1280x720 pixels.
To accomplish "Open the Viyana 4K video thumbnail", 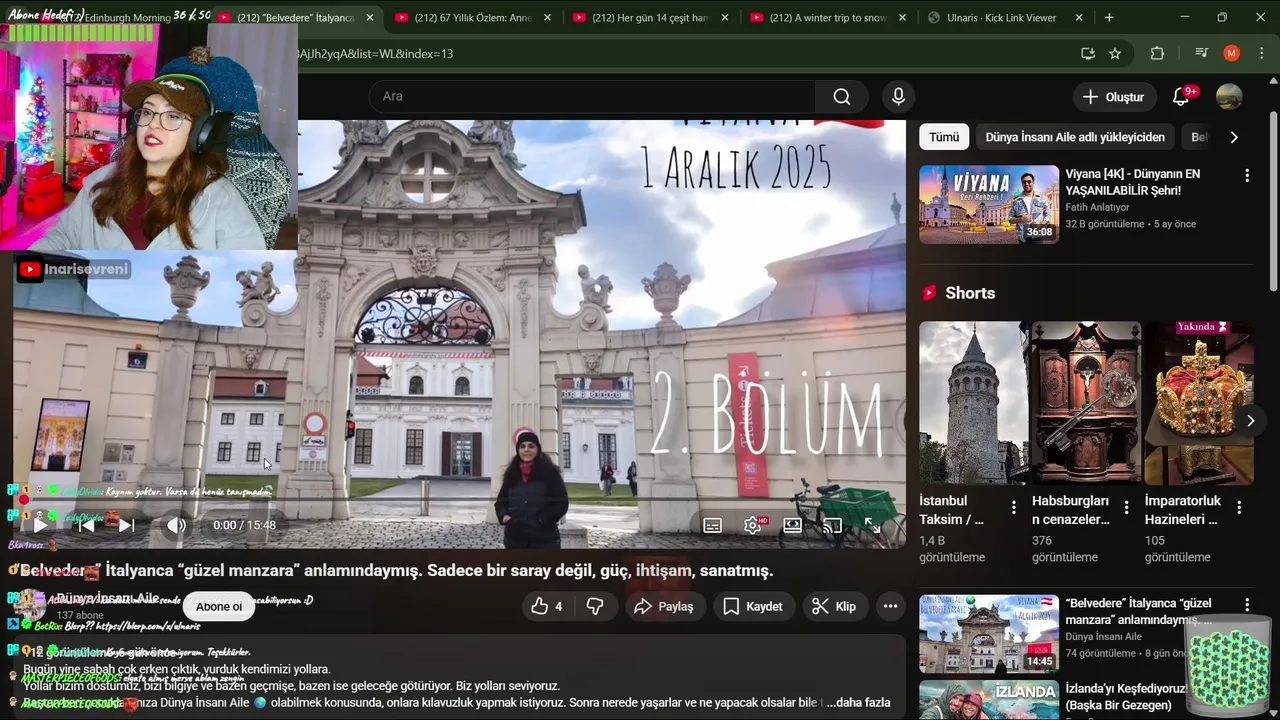I will point(989,204).
